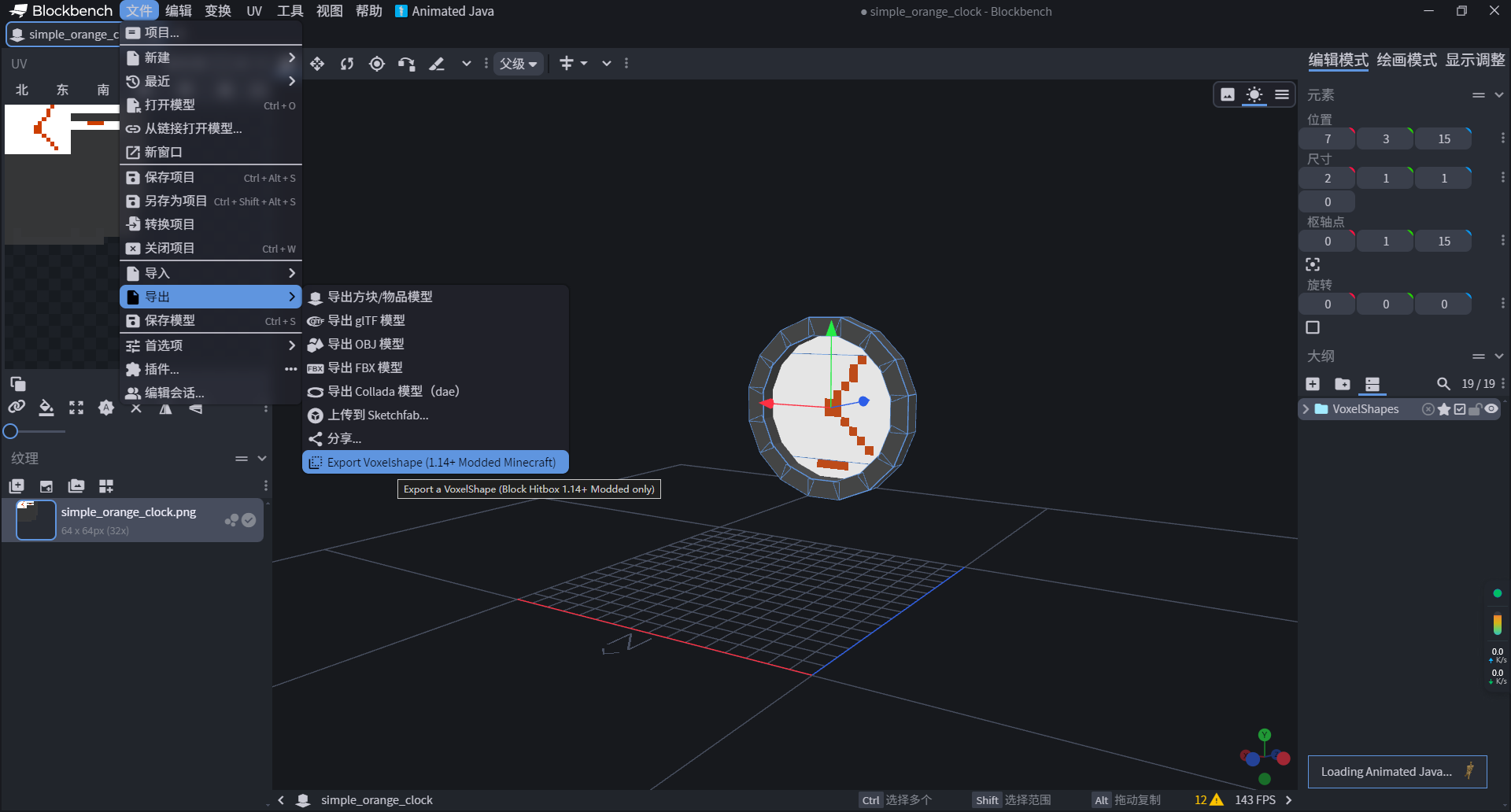
Task: Click the texture folder images icon
Action: [x=76, y=486]
